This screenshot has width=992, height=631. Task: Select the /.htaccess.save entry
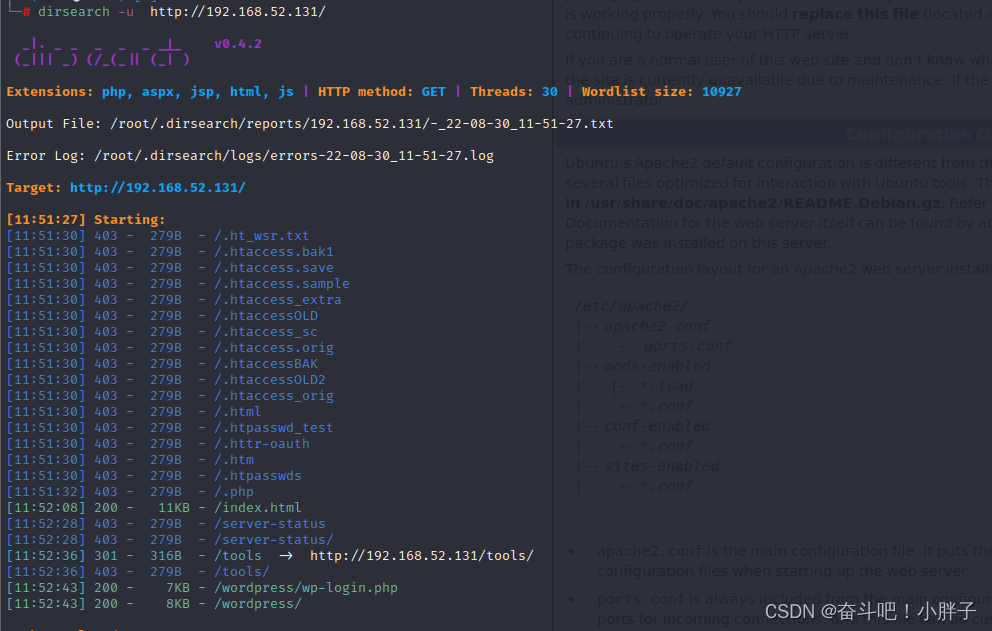[273, 268]
